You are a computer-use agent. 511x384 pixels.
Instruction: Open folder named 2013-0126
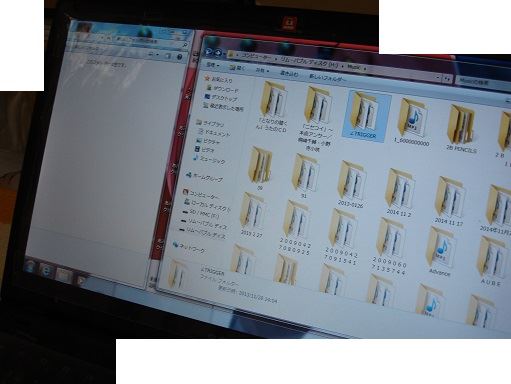352,184
